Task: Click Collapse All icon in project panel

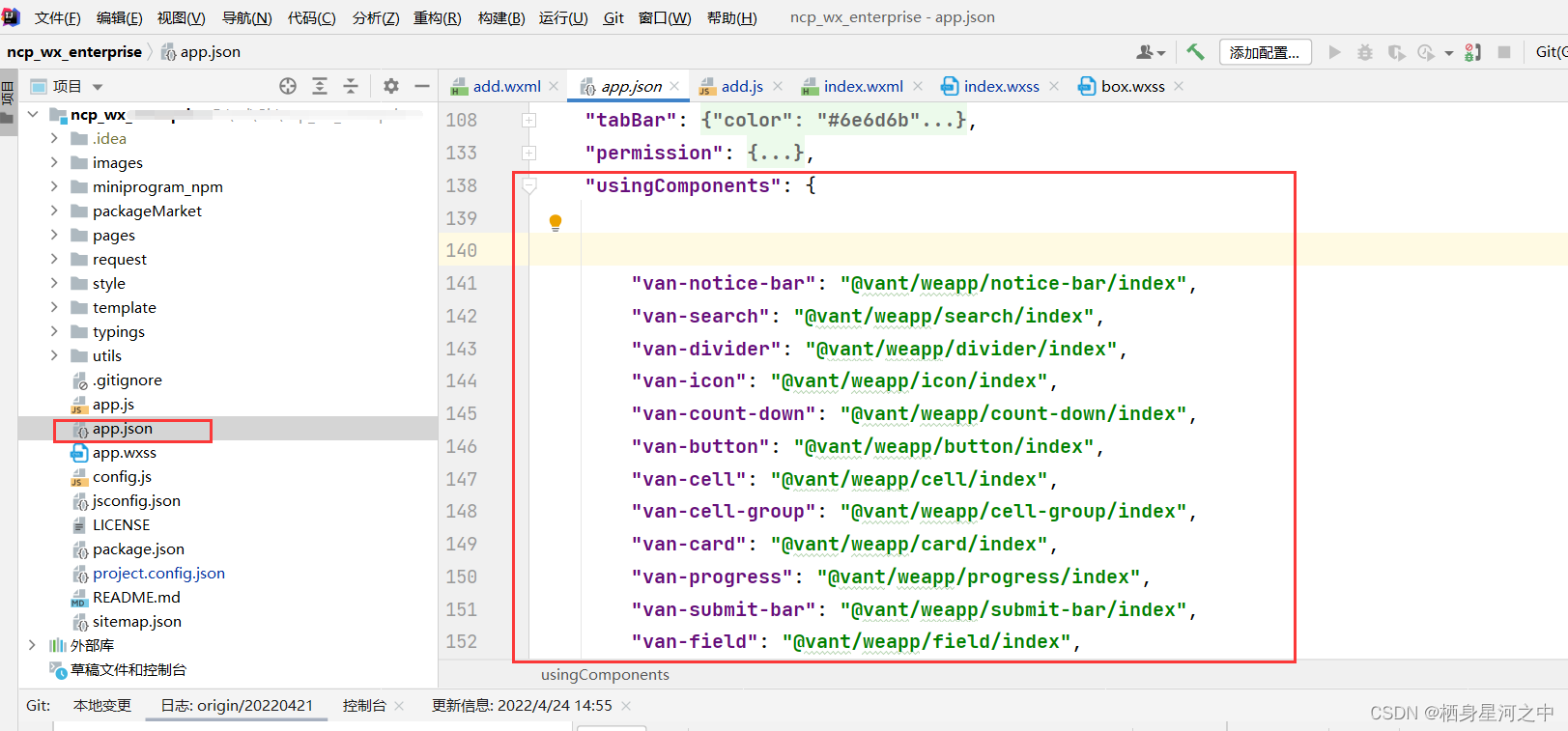Action: click(x=351, y=86)
